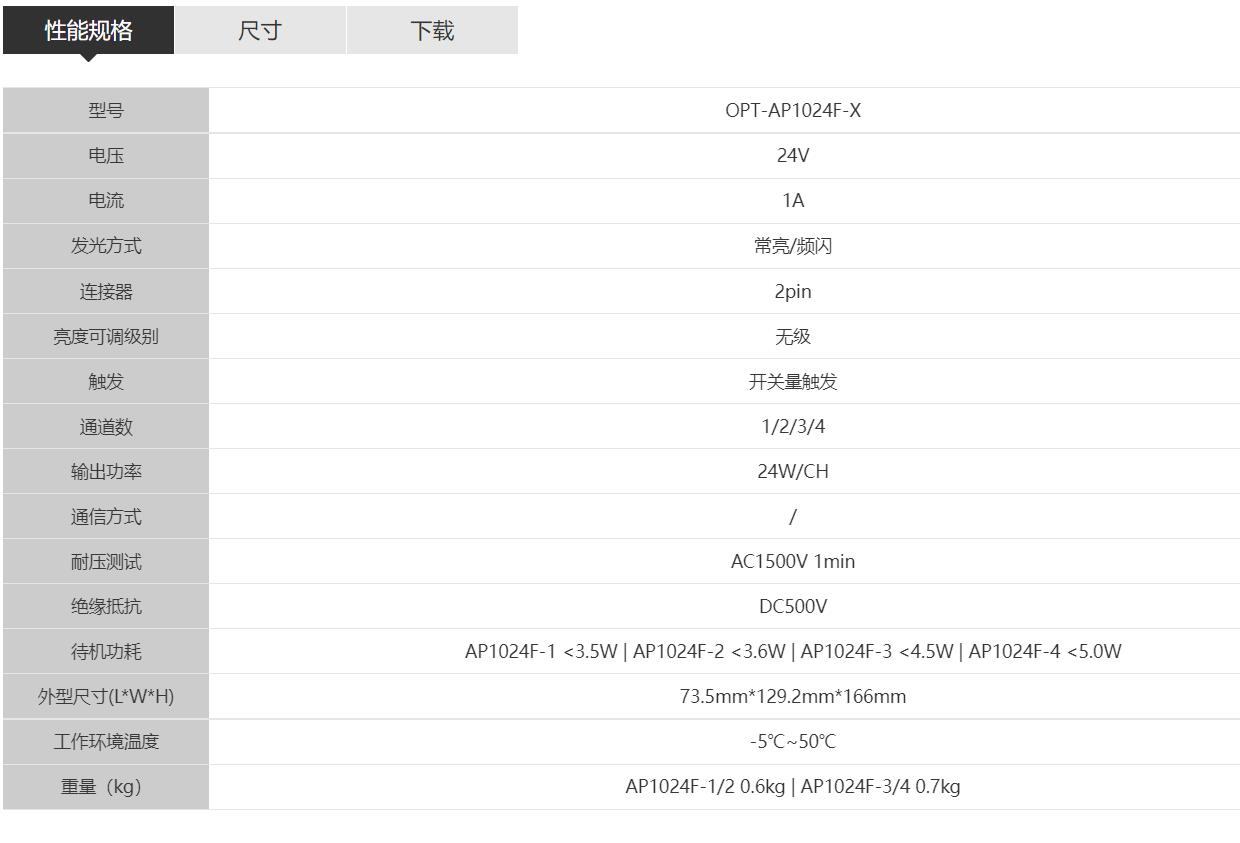Click the -5℃~50℃ temperature value
This screenshot has width=1240, height=843.
pos(793,742)
